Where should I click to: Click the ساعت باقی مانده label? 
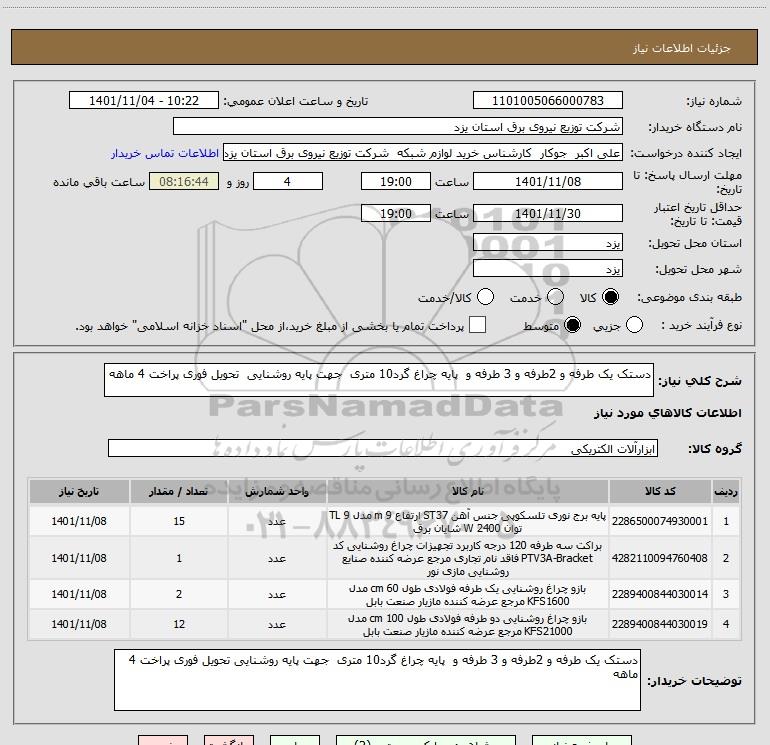point(99,182)
